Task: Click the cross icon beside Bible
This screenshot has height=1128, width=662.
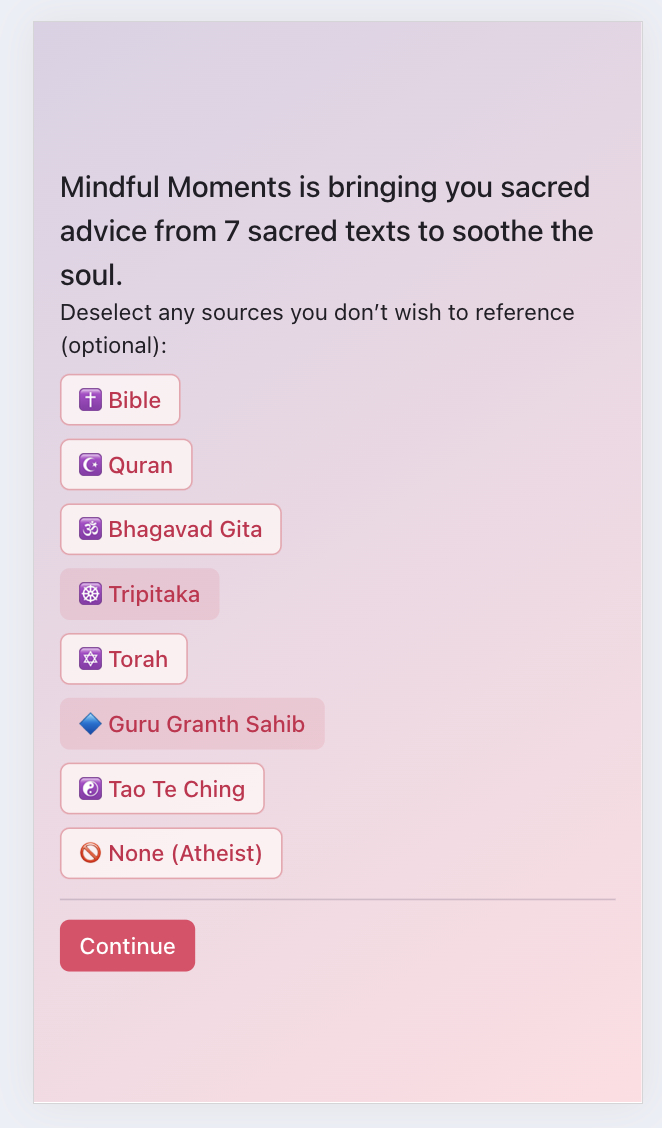Action: 91,400
